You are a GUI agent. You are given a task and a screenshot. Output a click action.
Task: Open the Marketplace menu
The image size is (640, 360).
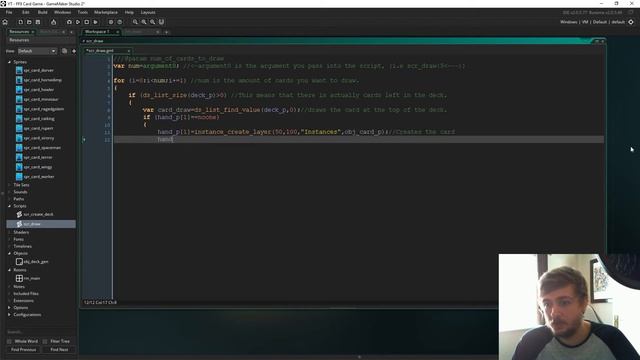[x=106, y=12]
